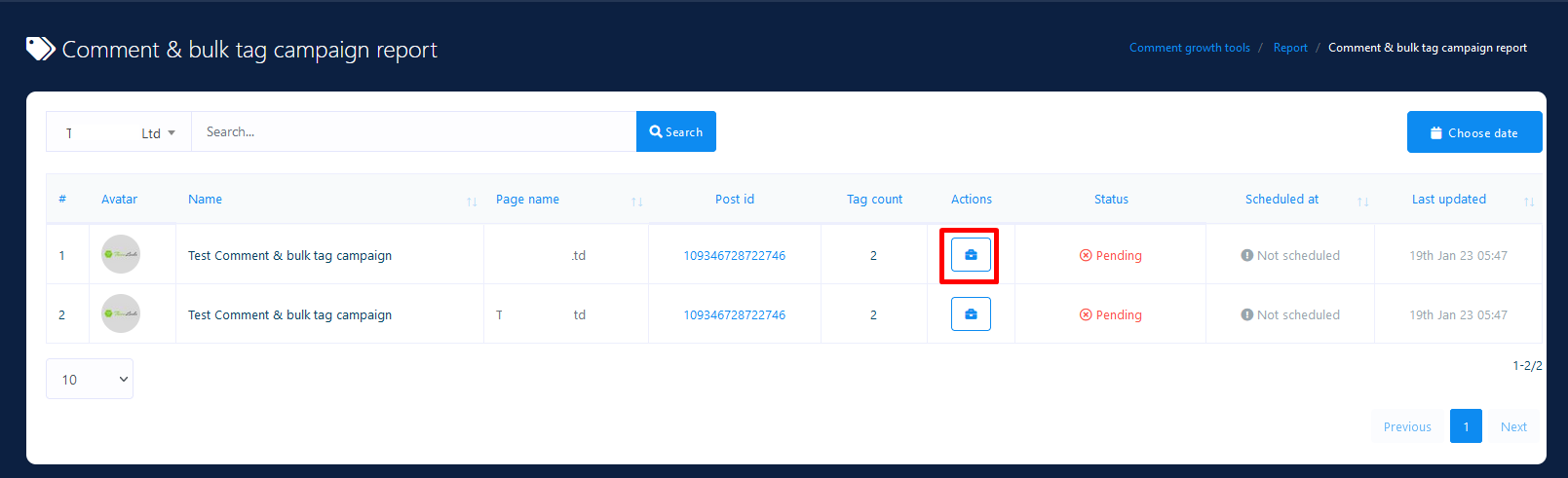Viewport: 1568px width, 478px height.
Task: Sort table by Page name column
Action: click(636, 202)
